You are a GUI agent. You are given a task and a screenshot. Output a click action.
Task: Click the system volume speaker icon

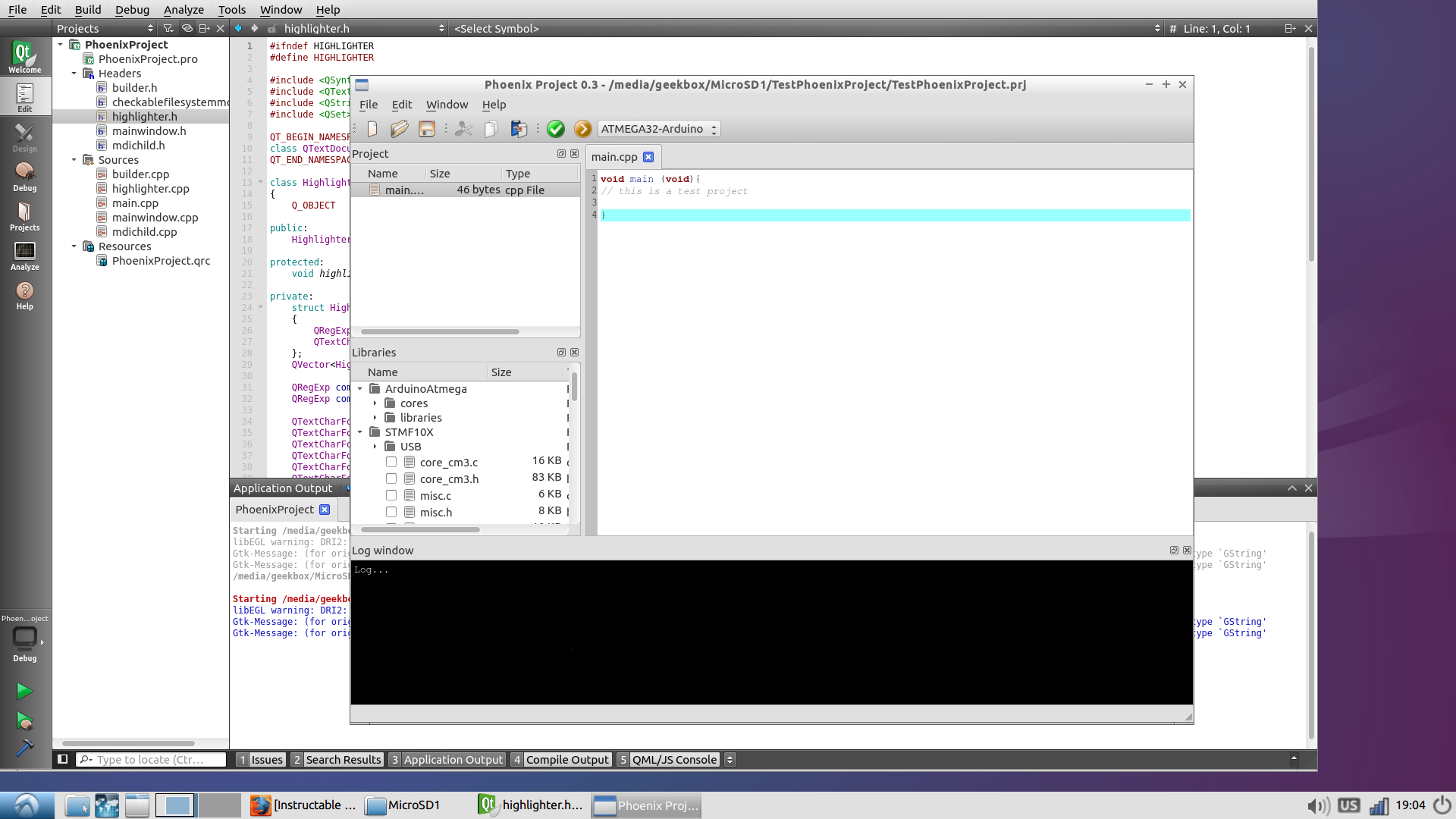[x=1317, y=805]
